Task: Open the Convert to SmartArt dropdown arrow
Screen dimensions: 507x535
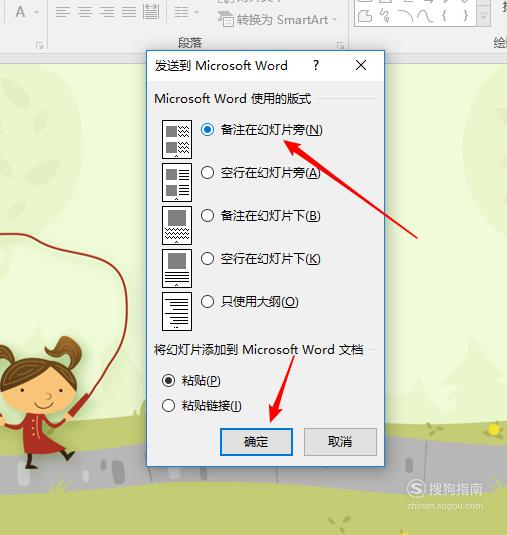Action: point(335,19)
